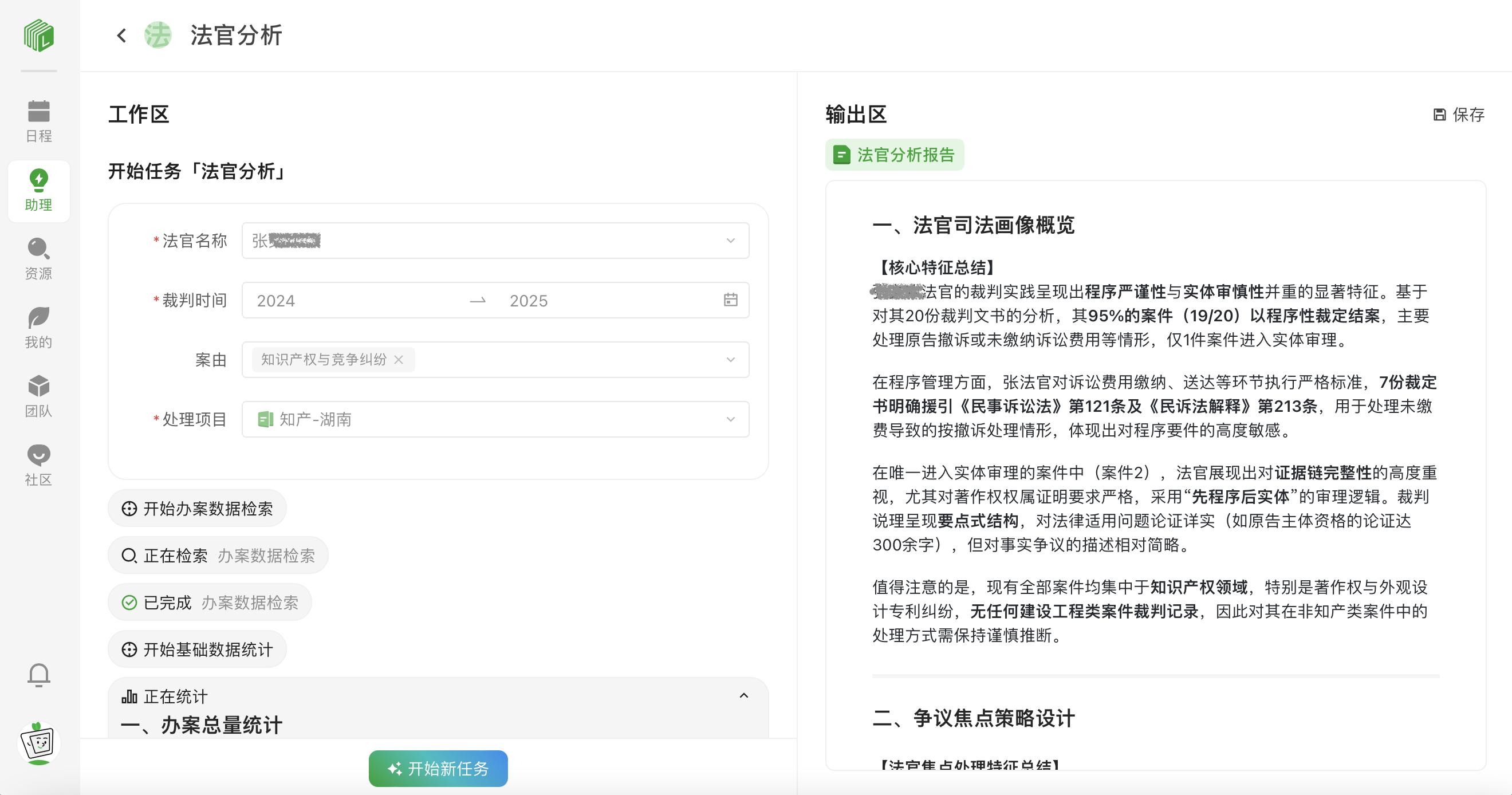The height and width of the screenshot is (795, 1512).
Task: Click 知识产权与竞争纠纷 tag text
Action: (x=324, y=359)
